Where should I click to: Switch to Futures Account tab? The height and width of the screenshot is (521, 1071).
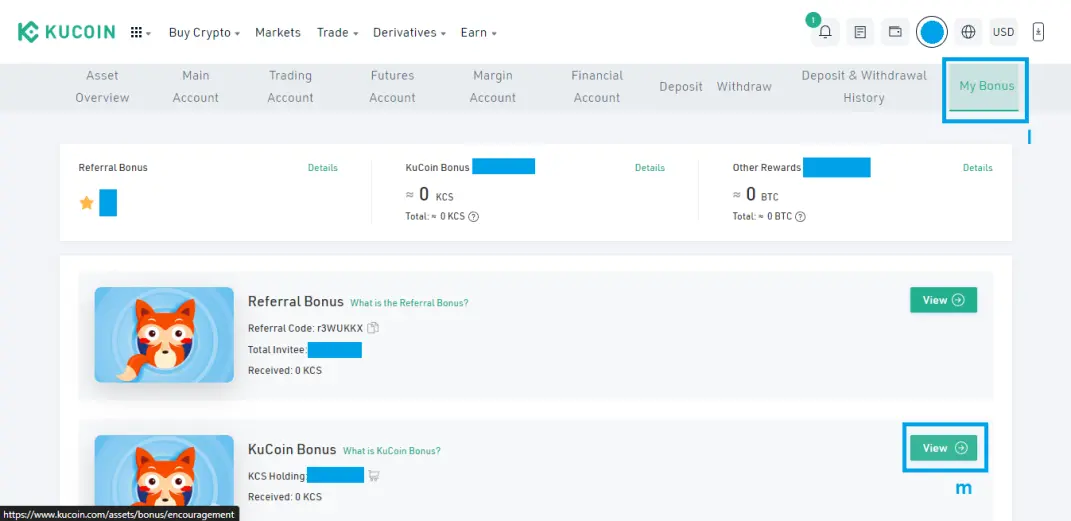(x=393, y=87)
